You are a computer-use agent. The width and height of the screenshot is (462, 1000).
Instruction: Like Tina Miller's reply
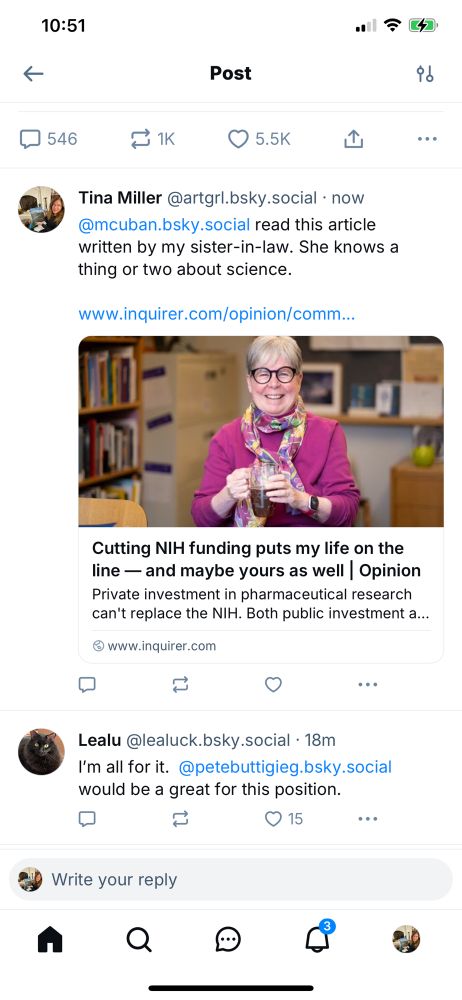coord(273,684)
